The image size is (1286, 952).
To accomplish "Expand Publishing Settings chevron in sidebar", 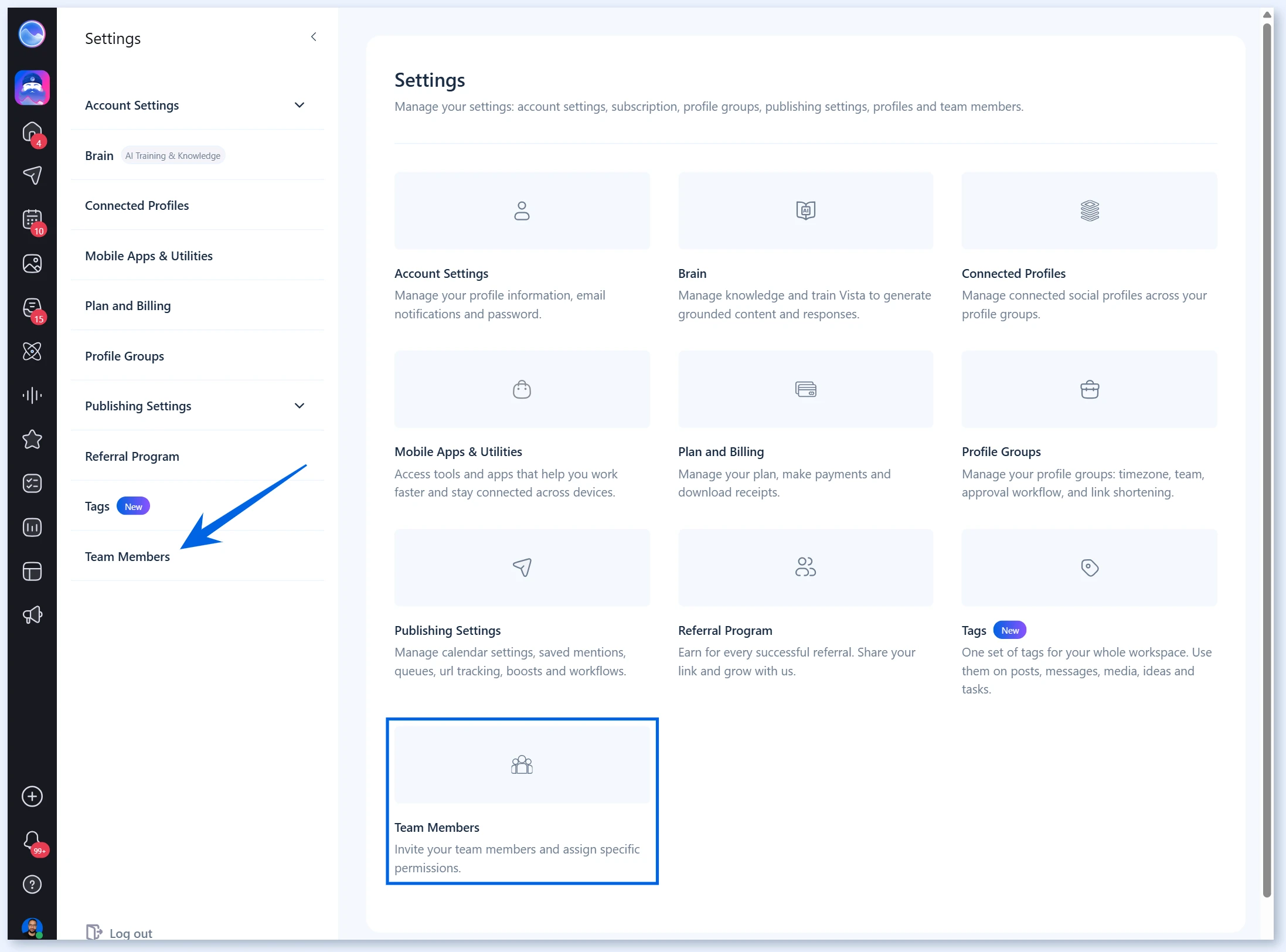I will (x=300, y=406).
